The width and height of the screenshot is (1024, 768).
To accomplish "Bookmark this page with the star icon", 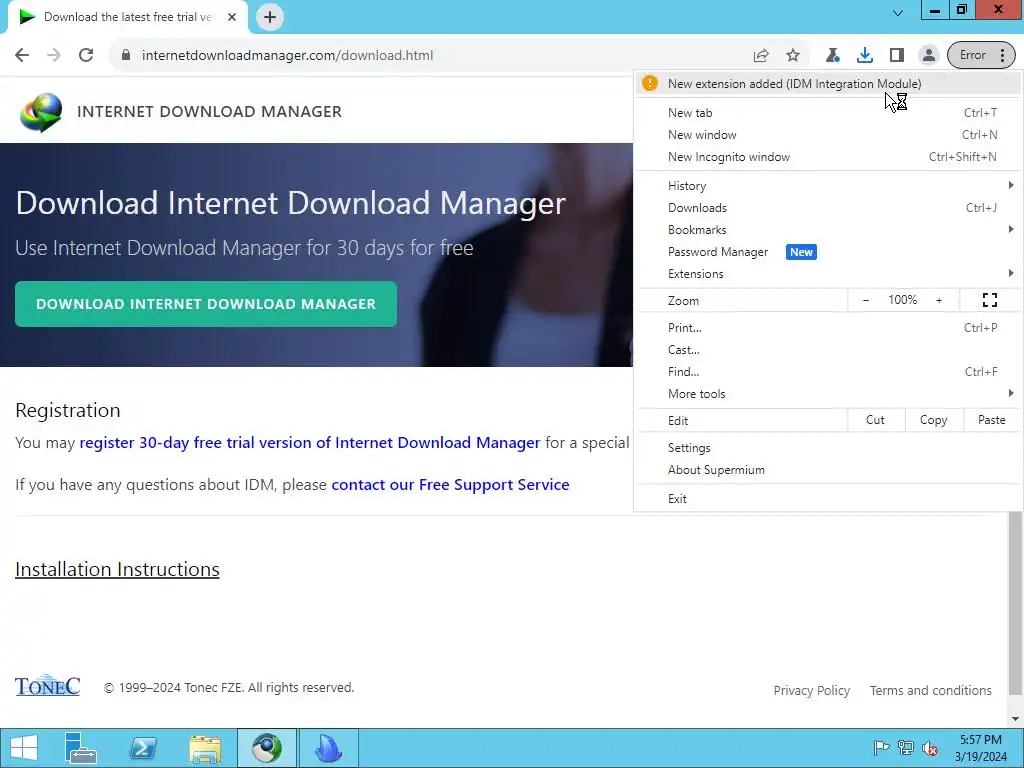I will click(793, 56).
